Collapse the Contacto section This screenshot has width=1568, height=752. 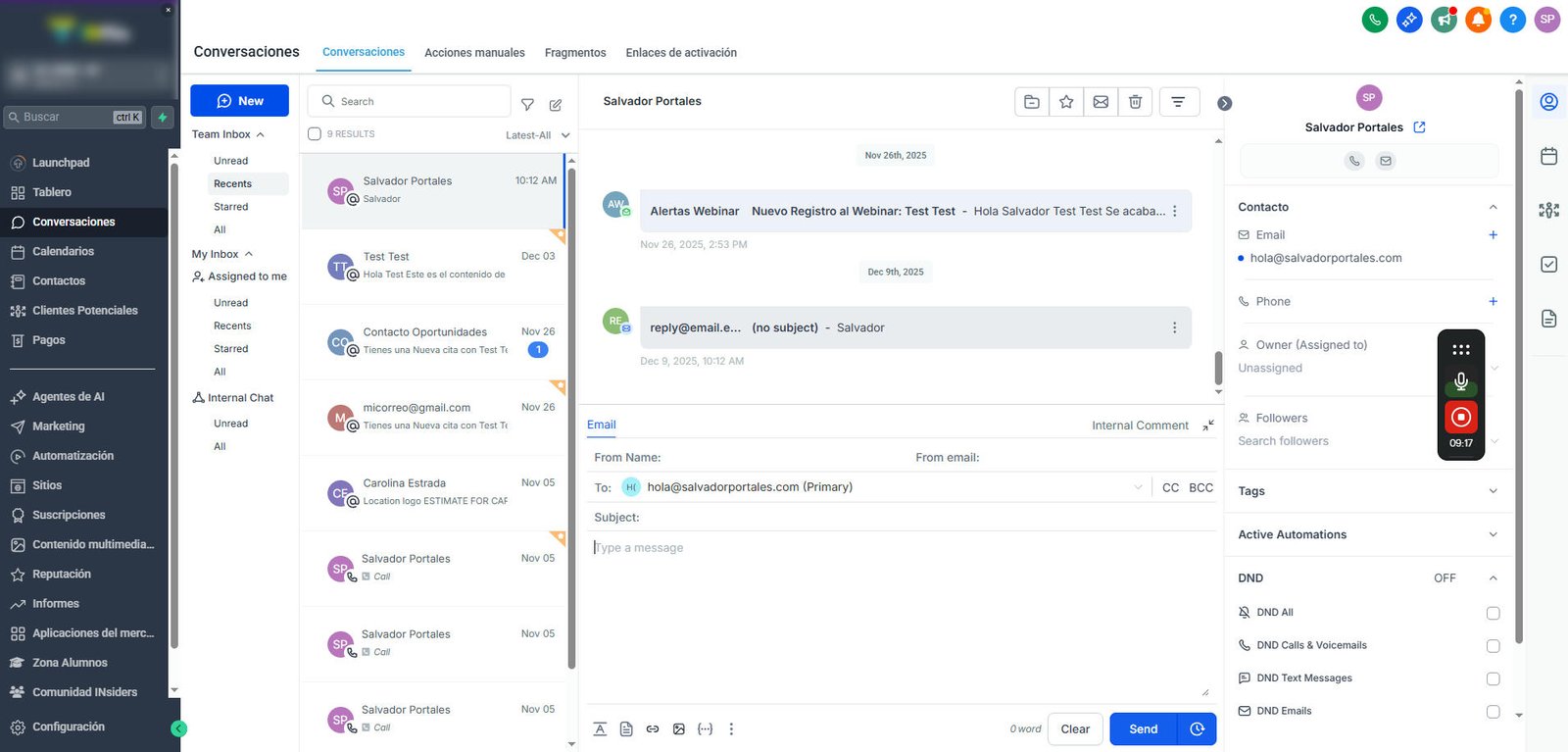[x=1493, y=207]
